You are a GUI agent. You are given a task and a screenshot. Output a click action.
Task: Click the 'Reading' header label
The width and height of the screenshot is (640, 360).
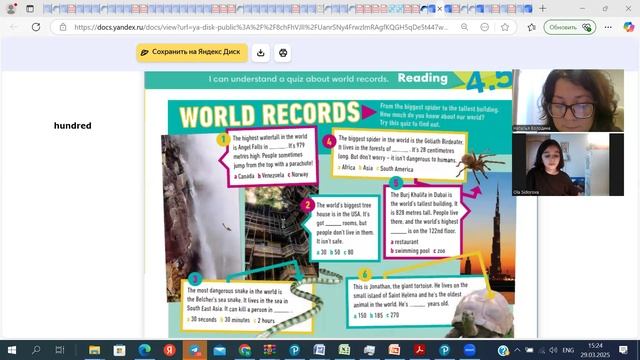422,78
